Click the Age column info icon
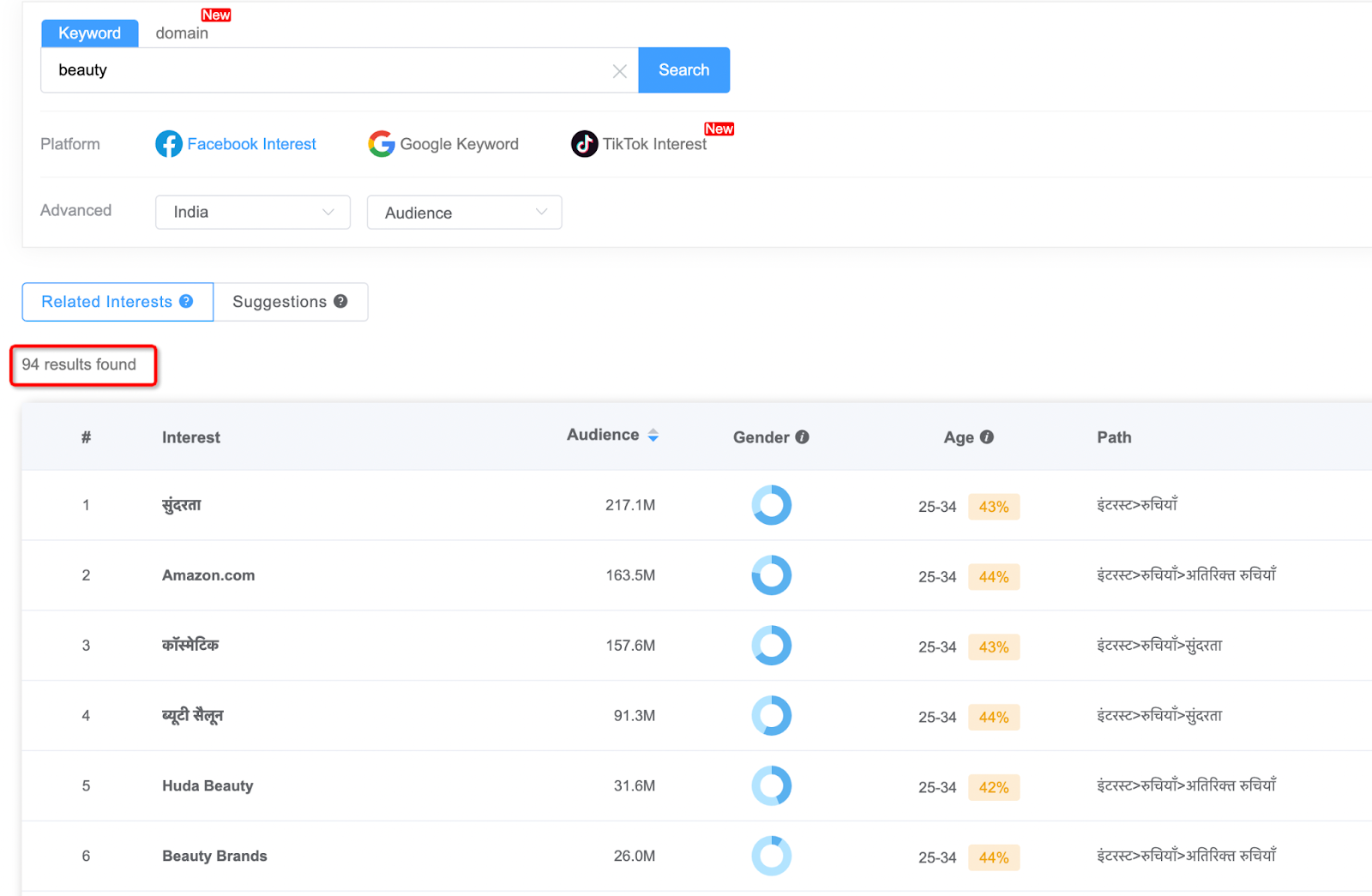The image size is (1372, 896). [x=988, y=436]
